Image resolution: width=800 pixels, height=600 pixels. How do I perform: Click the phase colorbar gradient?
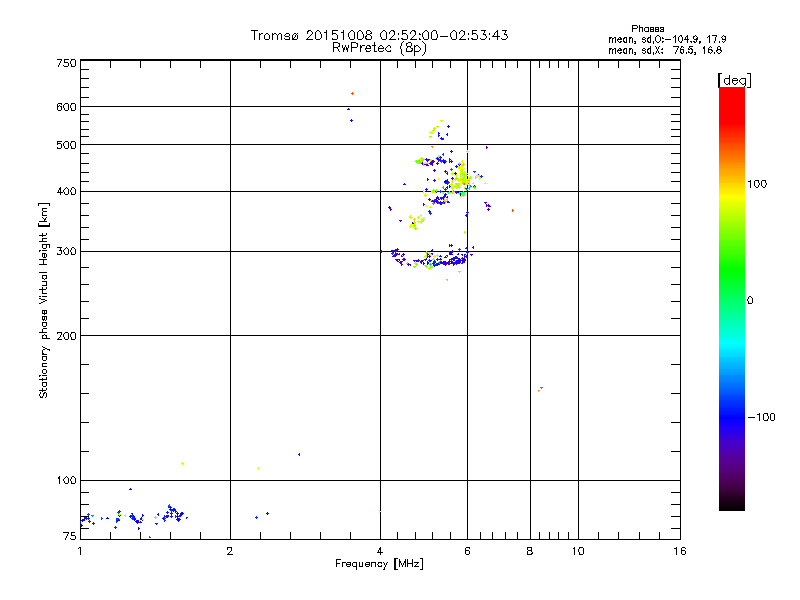[x=732, y=298]
